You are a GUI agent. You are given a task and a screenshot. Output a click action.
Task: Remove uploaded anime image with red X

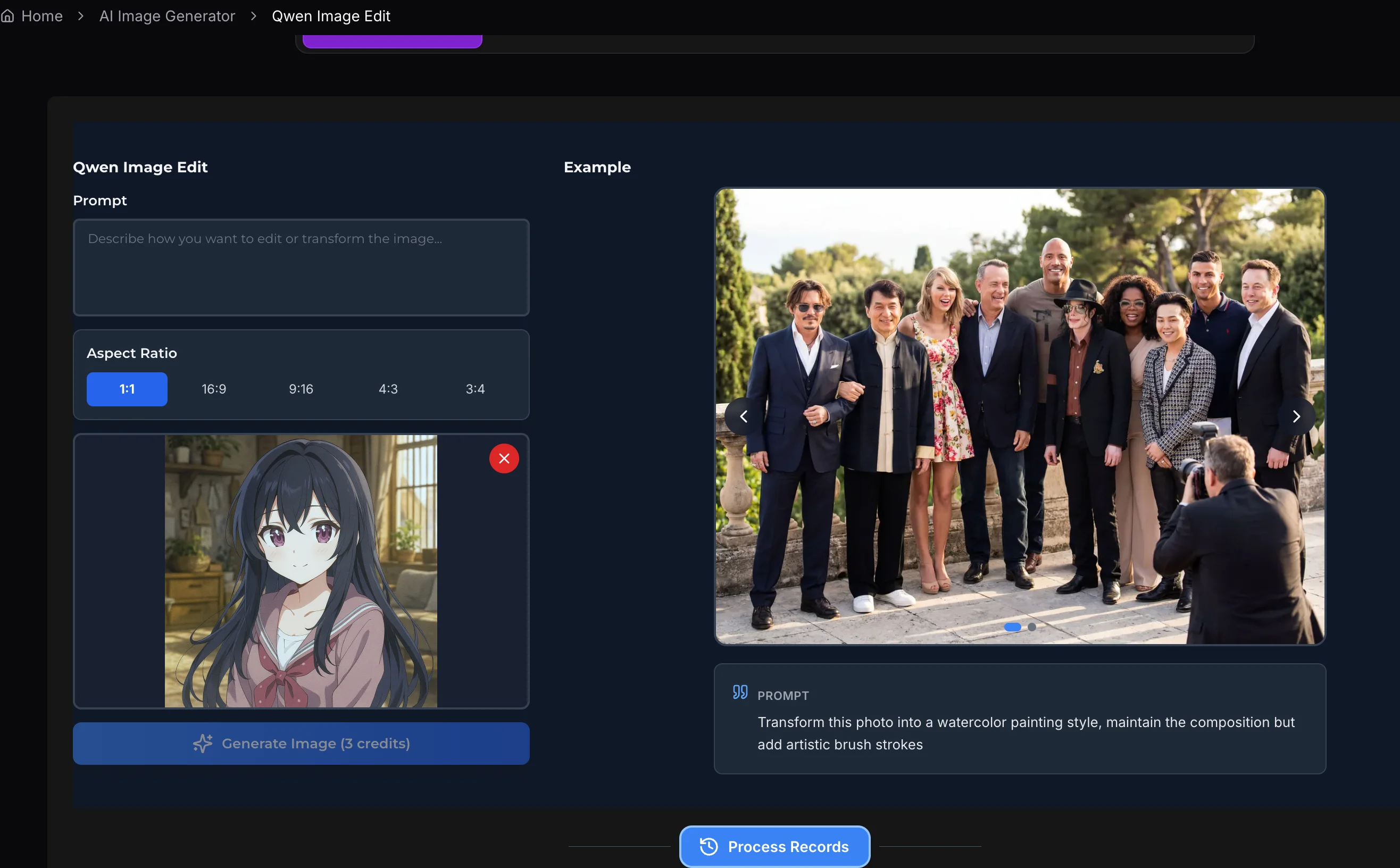(x=503, y=458)
